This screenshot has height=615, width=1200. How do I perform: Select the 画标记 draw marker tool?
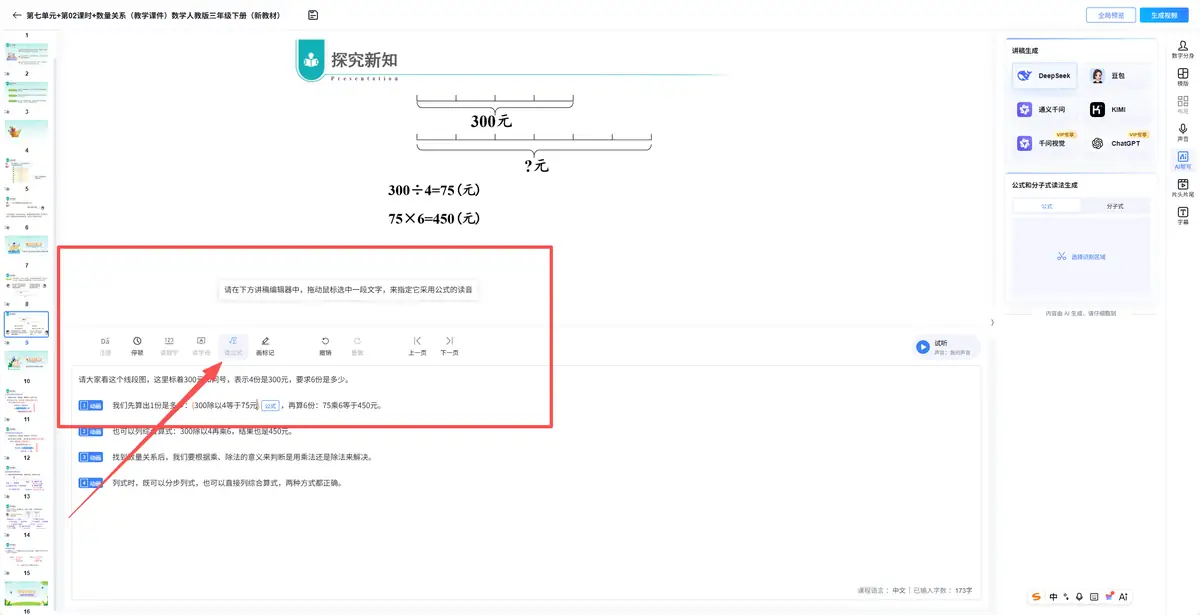click(265, 346)
